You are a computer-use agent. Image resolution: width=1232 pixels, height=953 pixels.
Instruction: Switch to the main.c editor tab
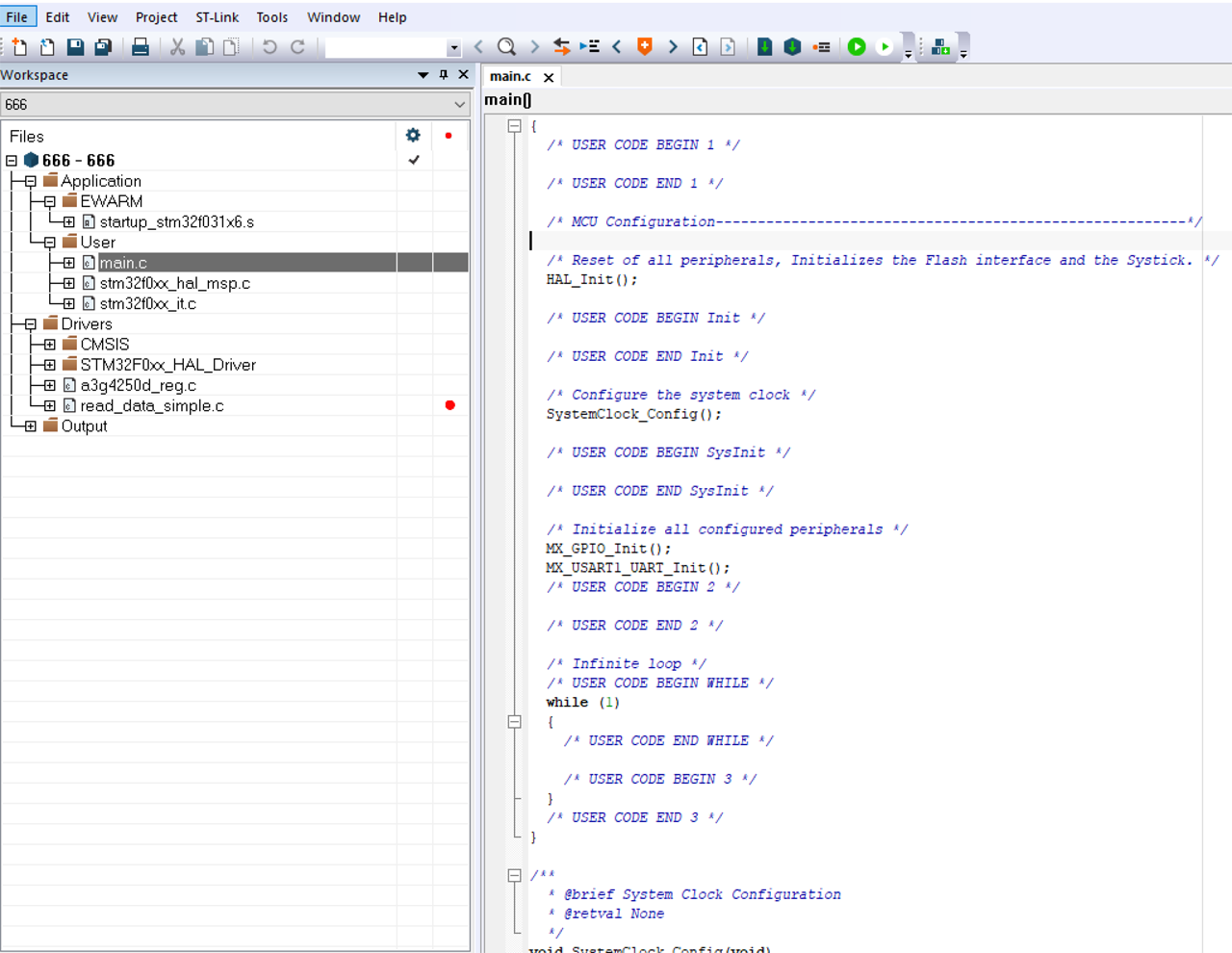[x=510, y=77]
